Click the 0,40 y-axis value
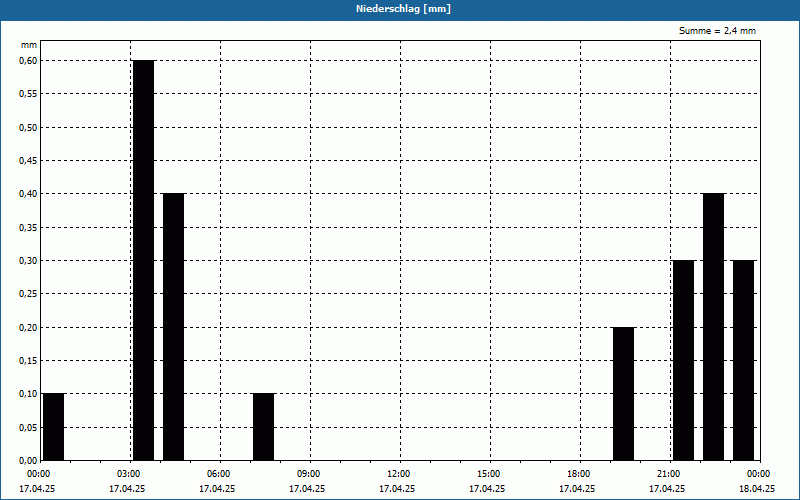 (x=28, y=194)
